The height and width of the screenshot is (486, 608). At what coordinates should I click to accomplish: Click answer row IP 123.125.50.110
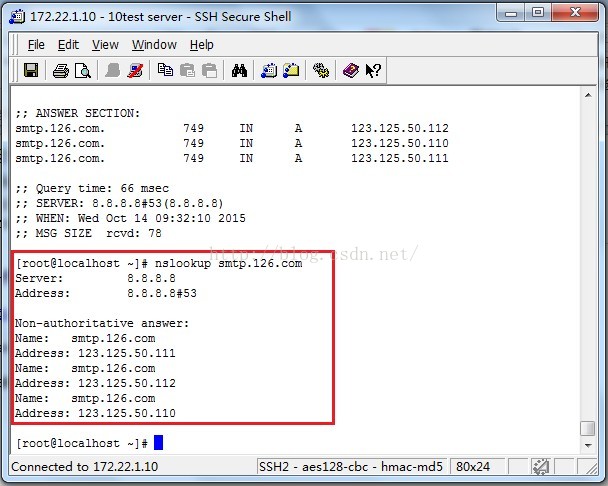point(400,143)
